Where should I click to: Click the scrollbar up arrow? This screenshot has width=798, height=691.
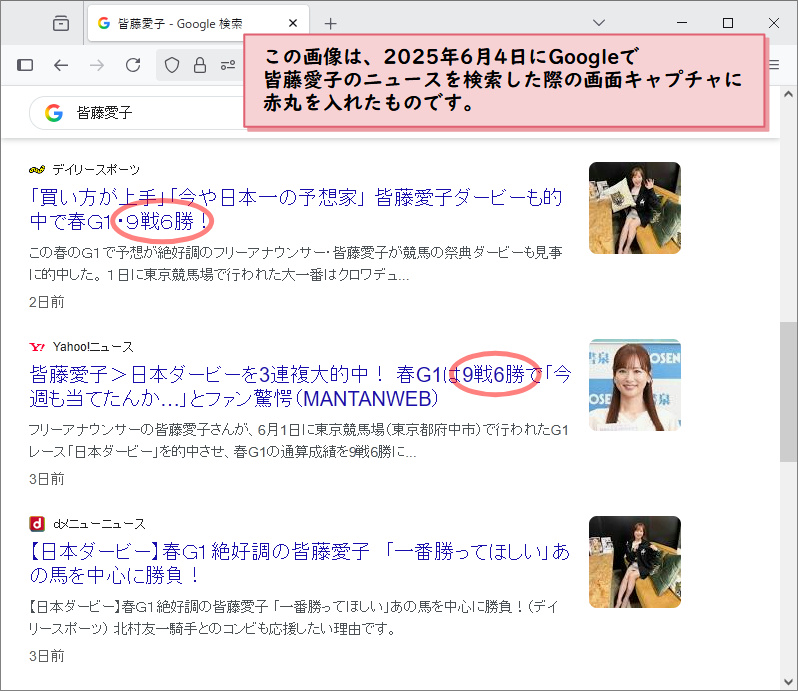point(788,94)
